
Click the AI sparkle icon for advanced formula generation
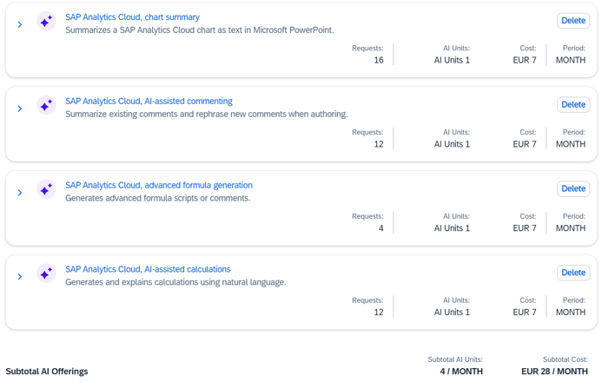[x=46, y=189]
